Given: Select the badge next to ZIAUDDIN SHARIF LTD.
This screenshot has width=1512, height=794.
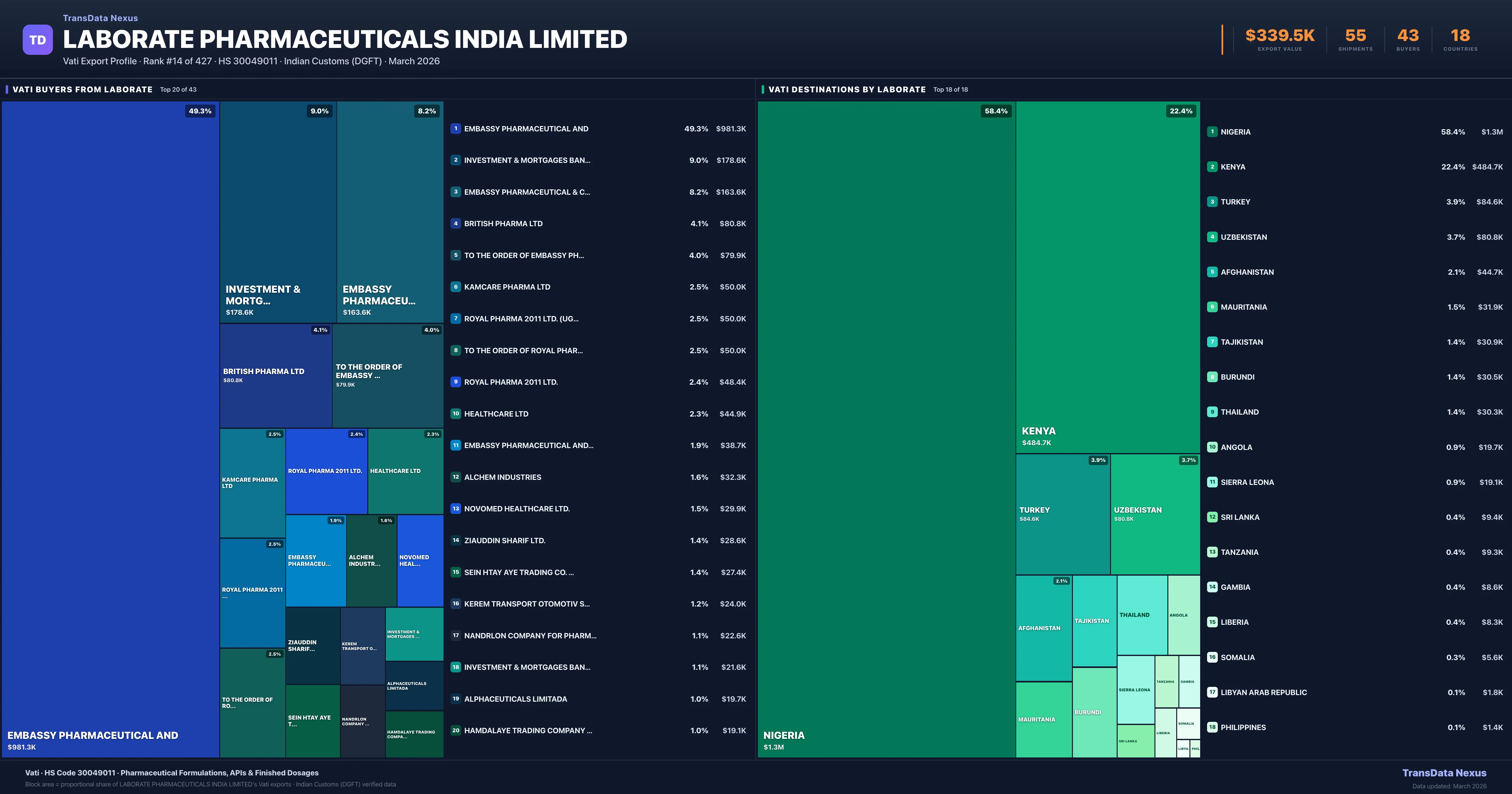Looking at the screenshot, I should click(455, 540).
